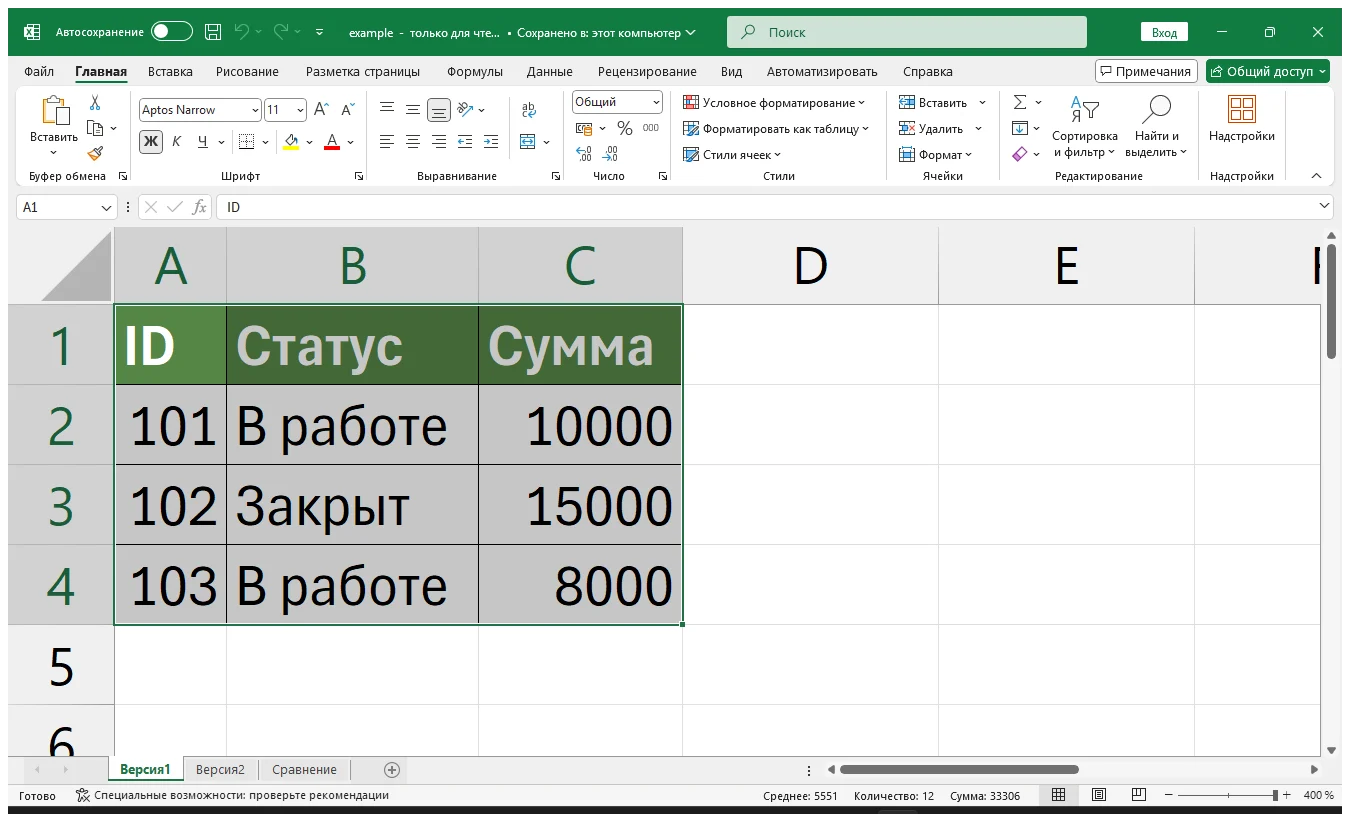Click the borders icon

point(247,141)
